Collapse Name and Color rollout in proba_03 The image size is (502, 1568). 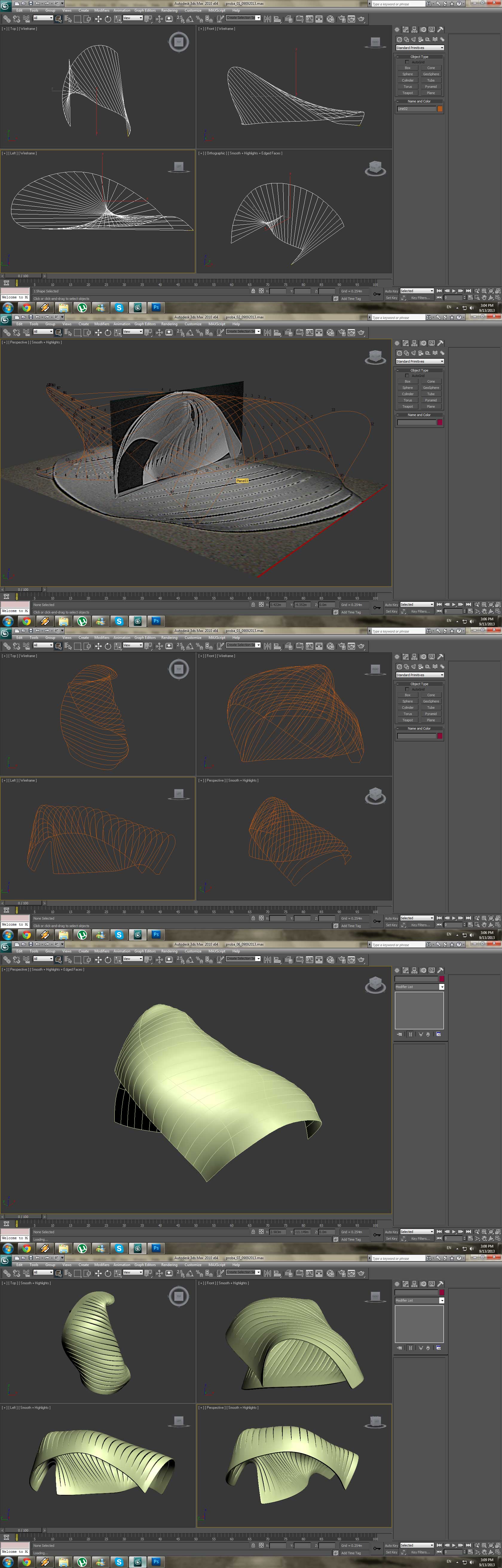coord(419,728)
